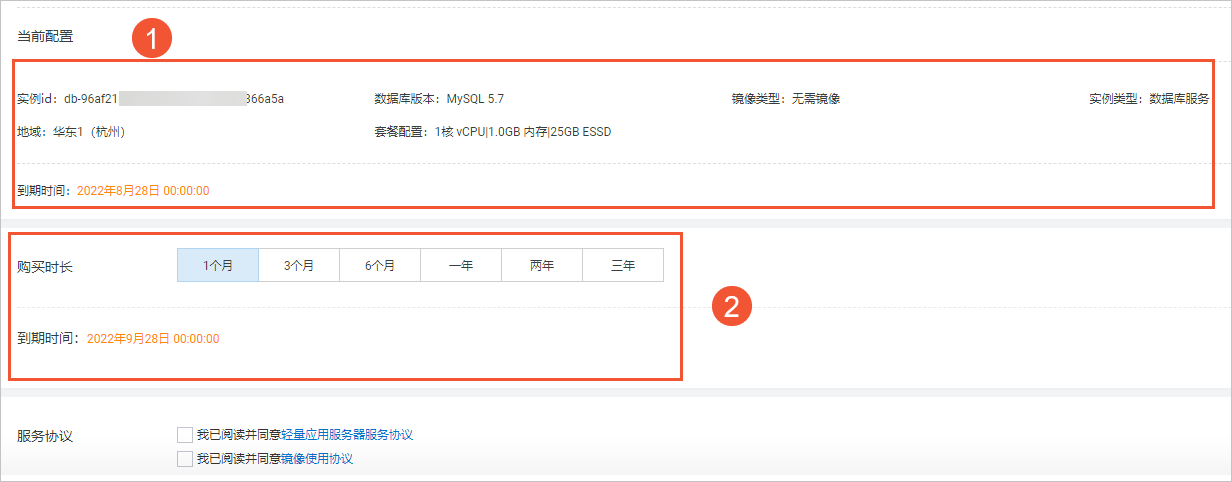
Task: Click the orange number 2 marker
Action: 731,307
